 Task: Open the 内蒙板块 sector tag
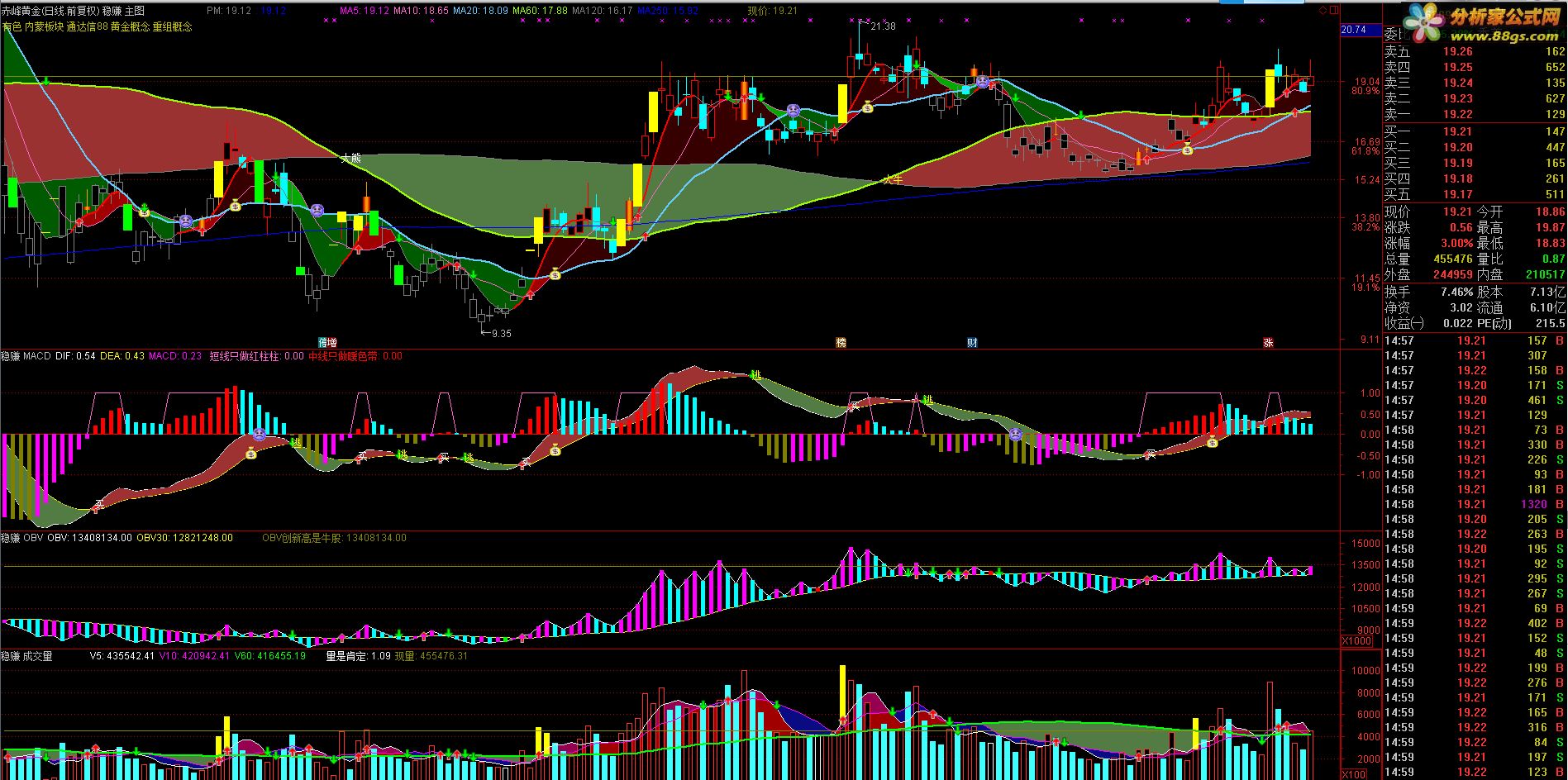(x=44, y=26)
